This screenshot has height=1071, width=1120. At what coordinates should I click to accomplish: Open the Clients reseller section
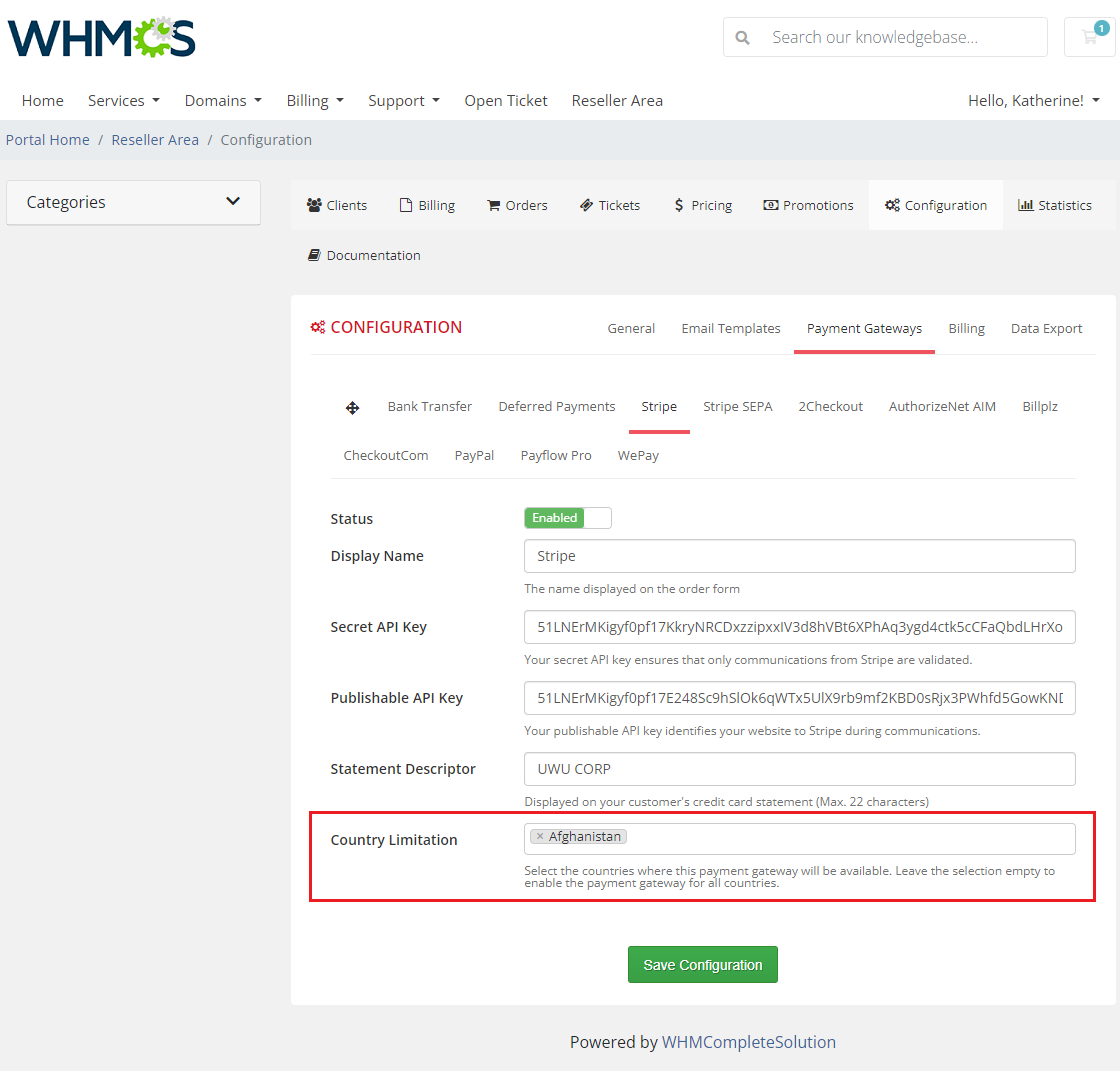(336, 205)
